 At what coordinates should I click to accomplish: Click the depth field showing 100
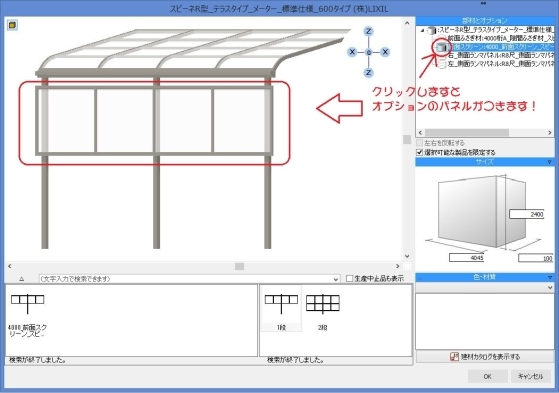pyautogui.click(x=535, y=258)
